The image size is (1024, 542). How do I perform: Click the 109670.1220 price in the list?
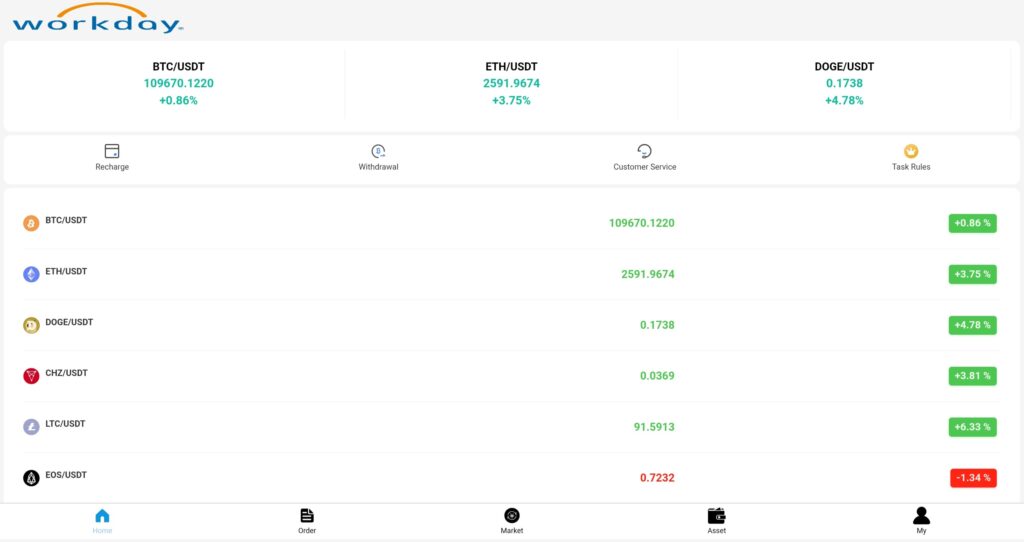(x=641, y=223)
